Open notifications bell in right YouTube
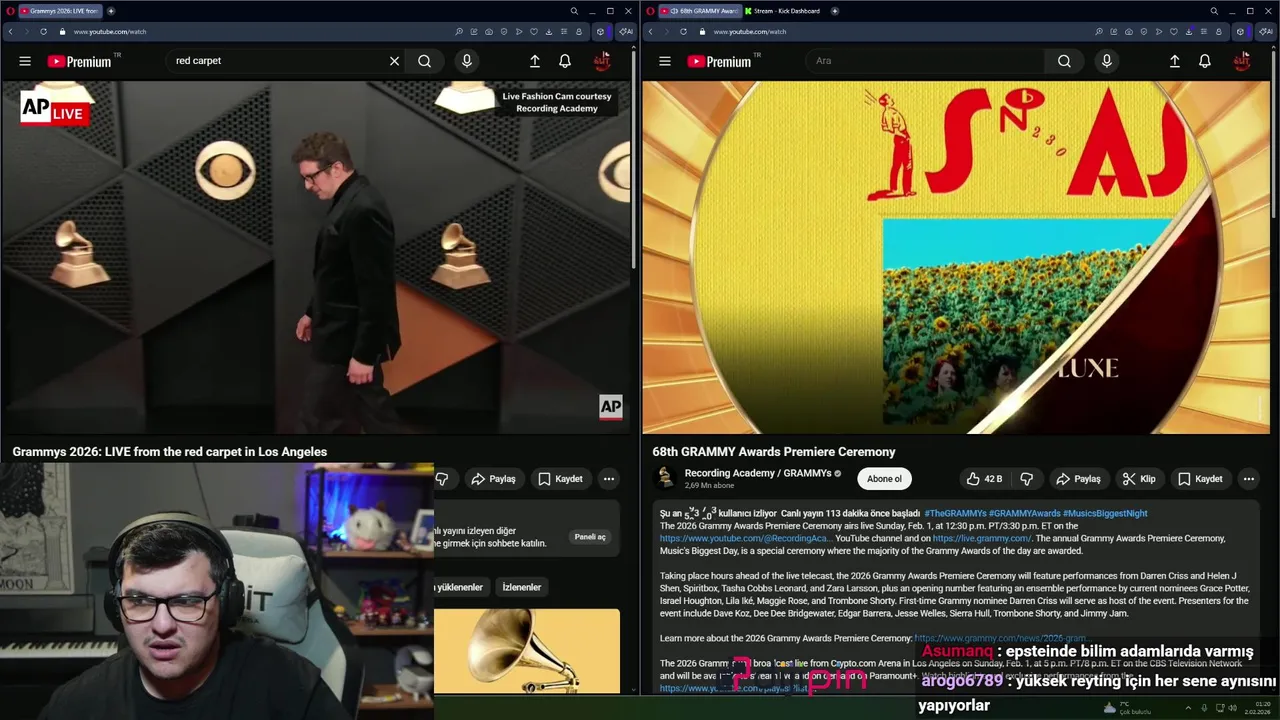 1205,61
